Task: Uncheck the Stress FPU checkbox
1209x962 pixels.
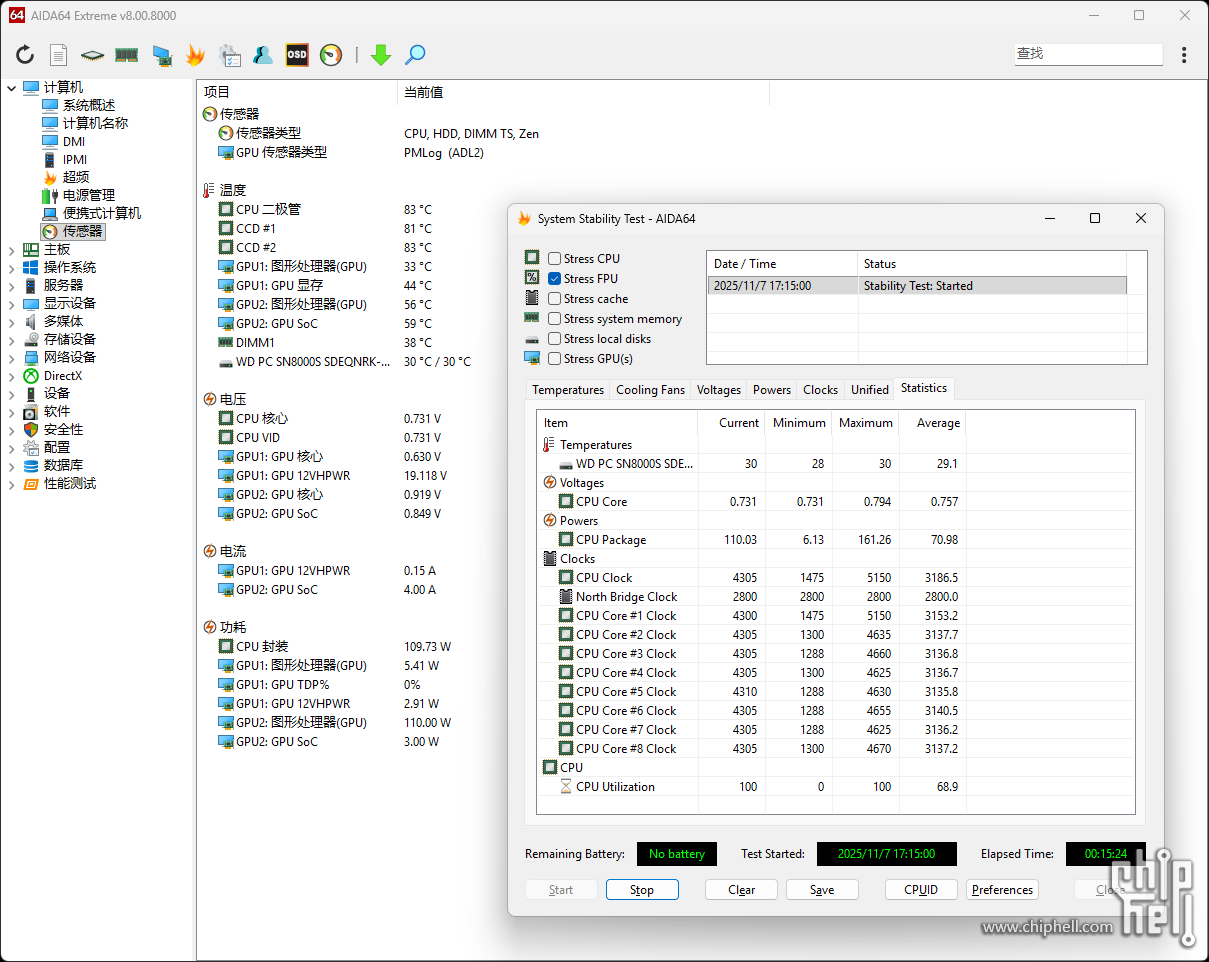Action: coord(554,279)
